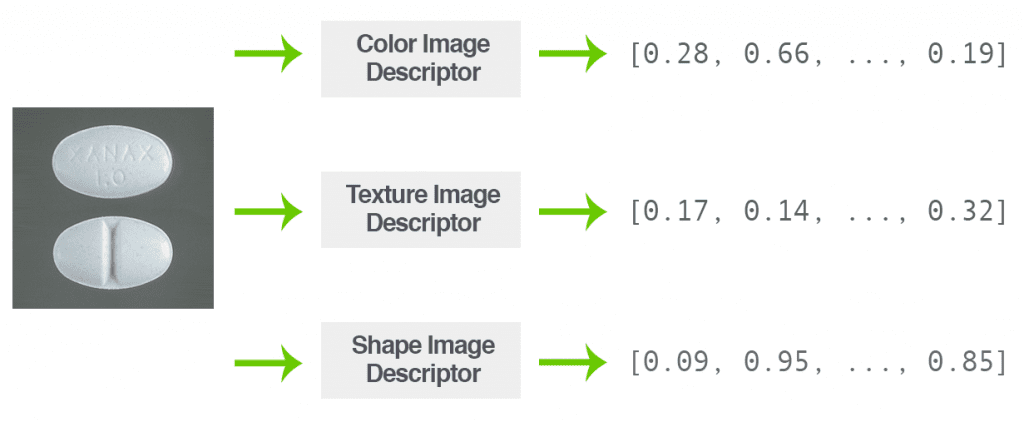Image resolution: width=1024 pixels, height=422 pixels.
Task: Click the 0.17 value in the texture vector
Action: (x=675, y=212)
